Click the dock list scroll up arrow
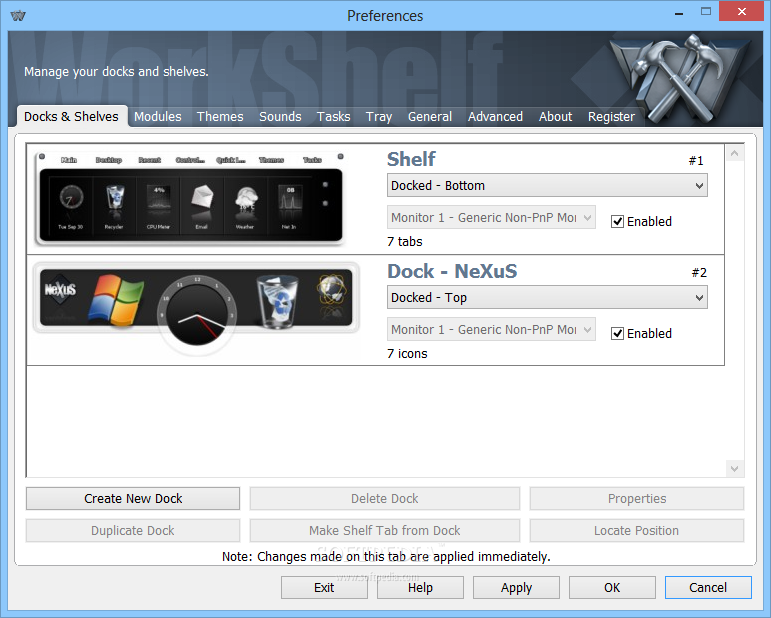 [x=735, y=154]
